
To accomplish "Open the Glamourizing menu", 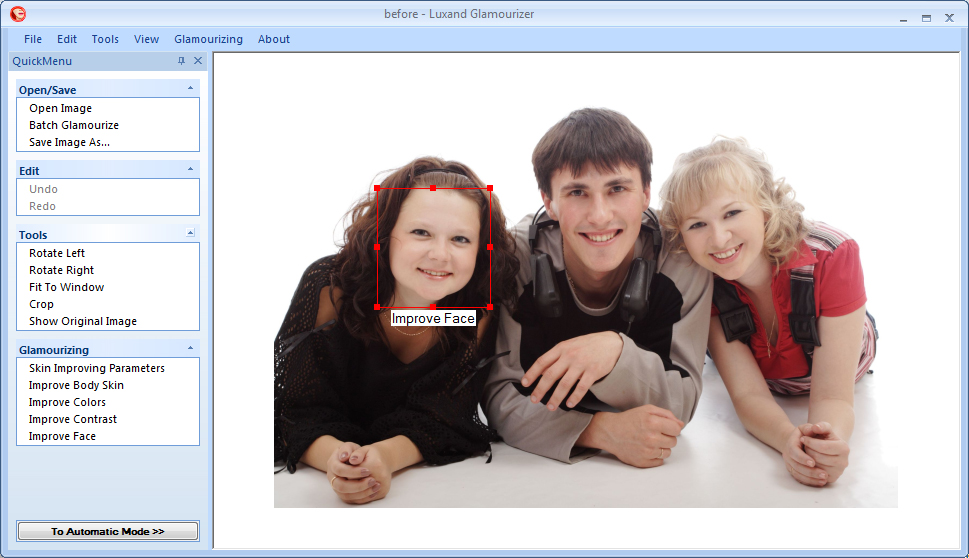I will pyautogui.click(x=208, y=39).
